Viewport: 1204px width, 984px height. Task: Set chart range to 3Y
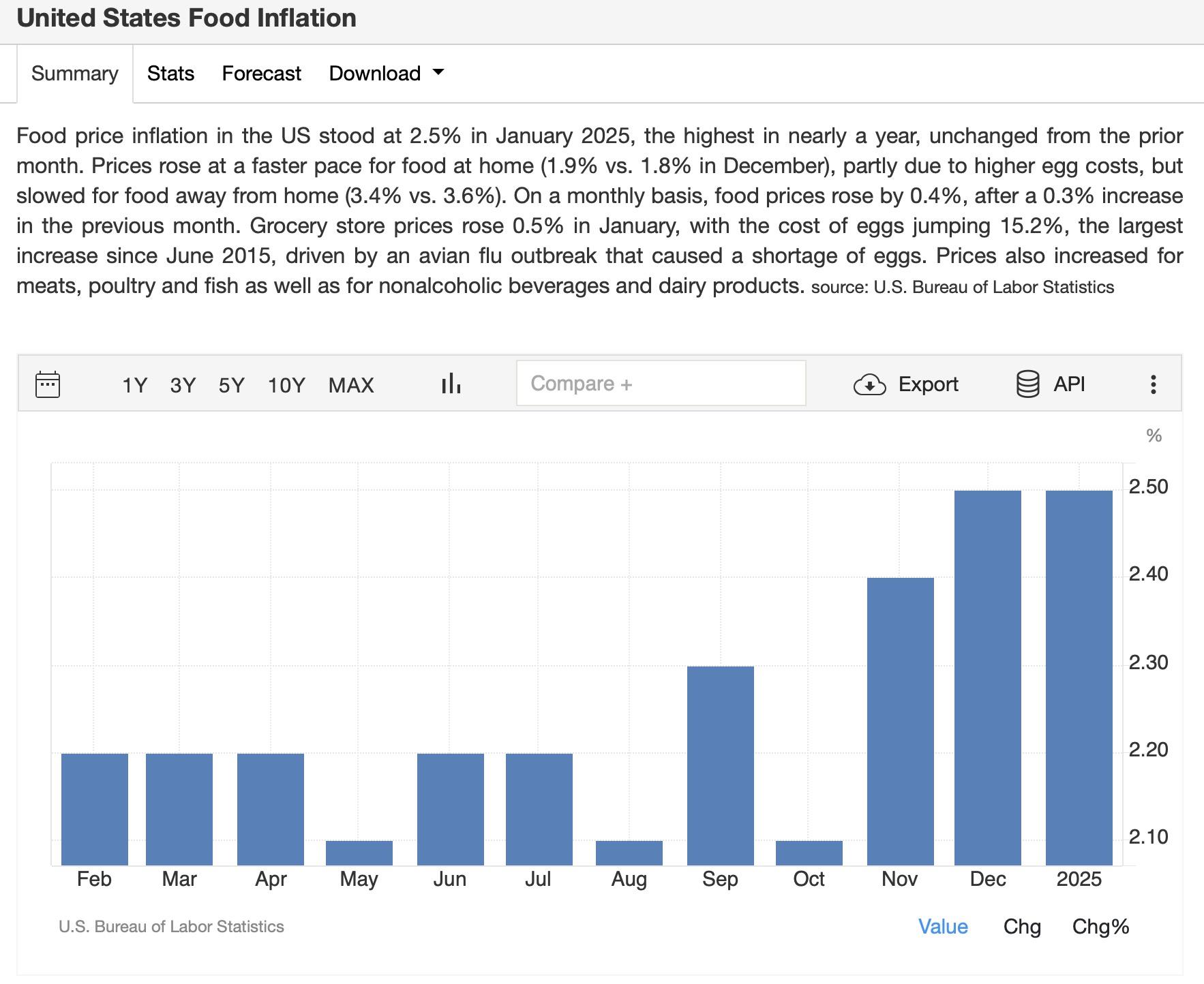[183, 385]
